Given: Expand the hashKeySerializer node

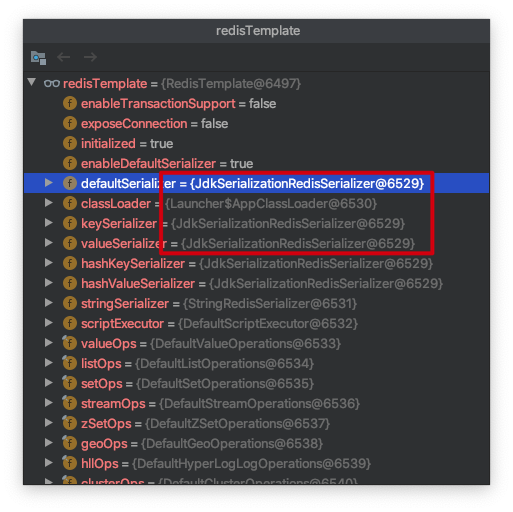Looking at the screenshot, I should (x=49, y=263).
